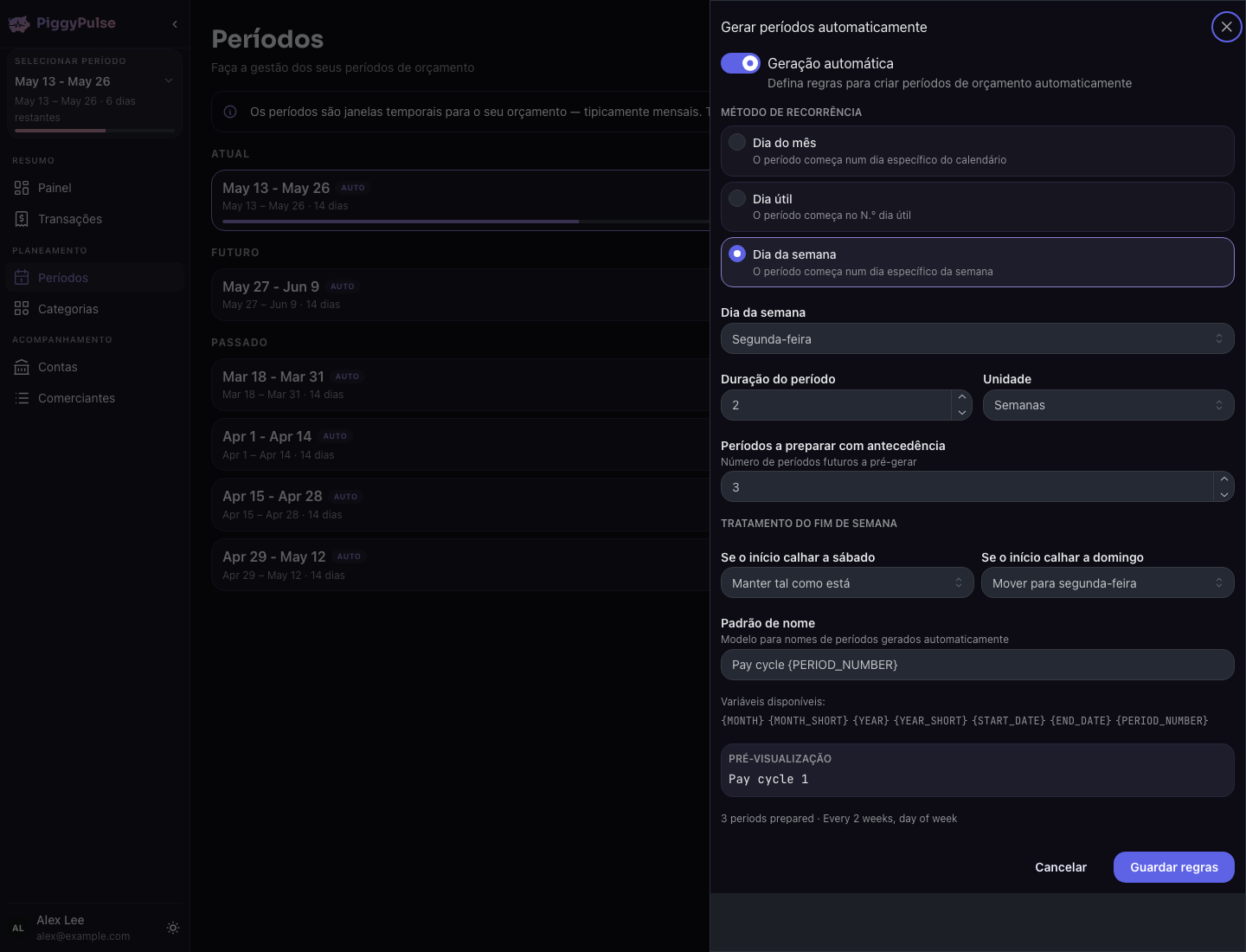
Task: Go to Painel in the sidebar
Action: [x=94, y=188]
